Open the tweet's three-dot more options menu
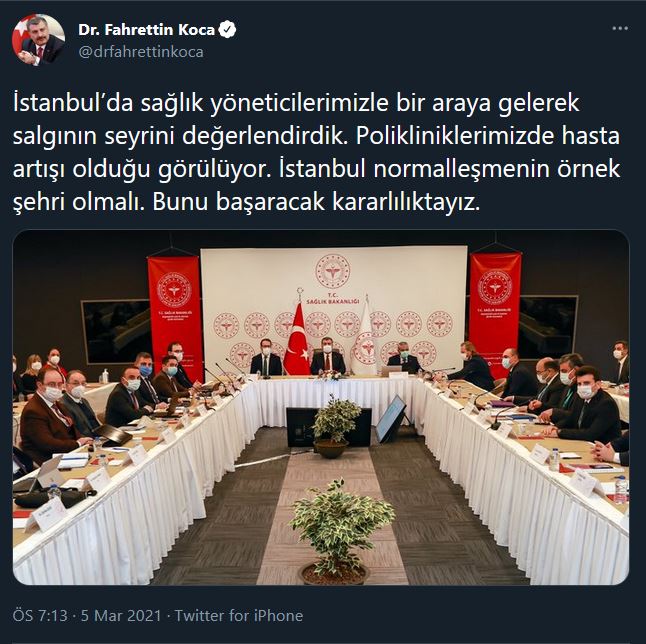This screenshot has width=646, height=644. pyautogui.click(x=620, y=28)
